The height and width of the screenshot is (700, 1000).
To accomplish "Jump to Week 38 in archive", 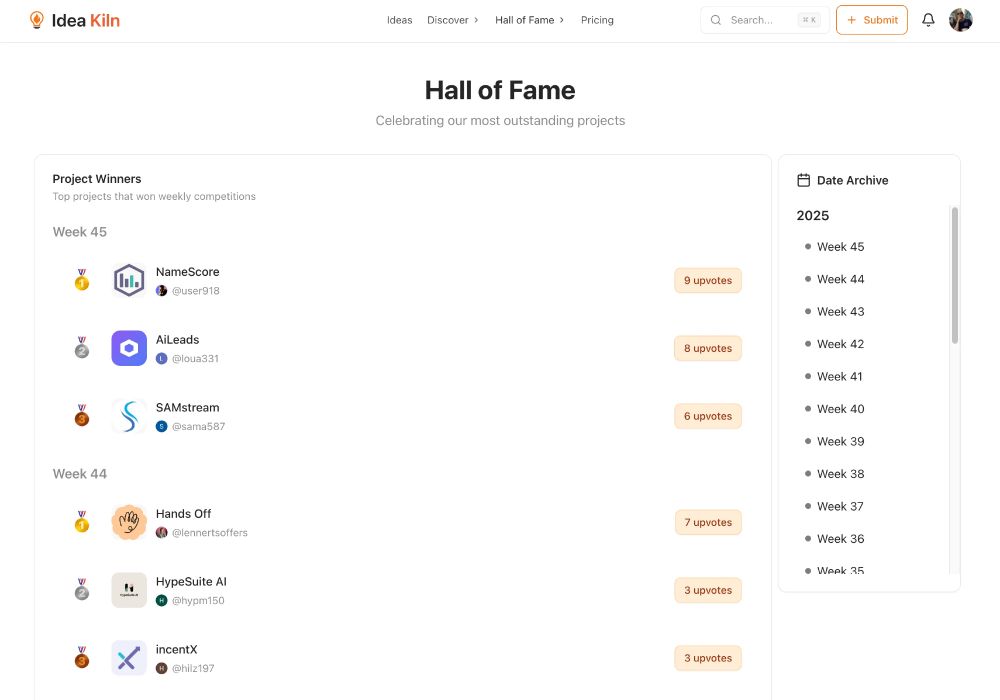I will pyautogui.click(x=840, y=474).
